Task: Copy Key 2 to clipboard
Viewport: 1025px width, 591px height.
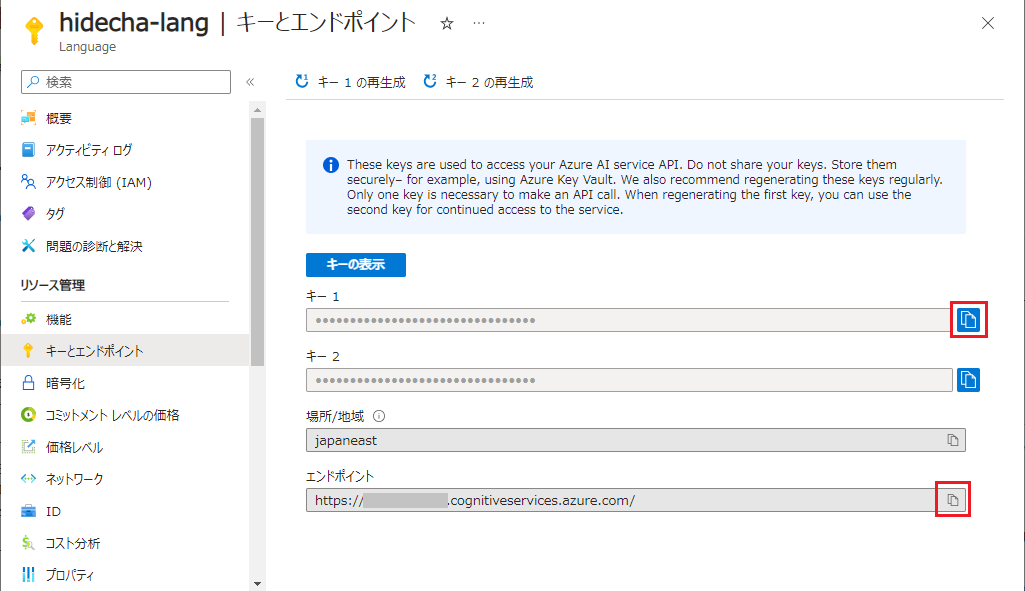Action: (x=968, y=380)
